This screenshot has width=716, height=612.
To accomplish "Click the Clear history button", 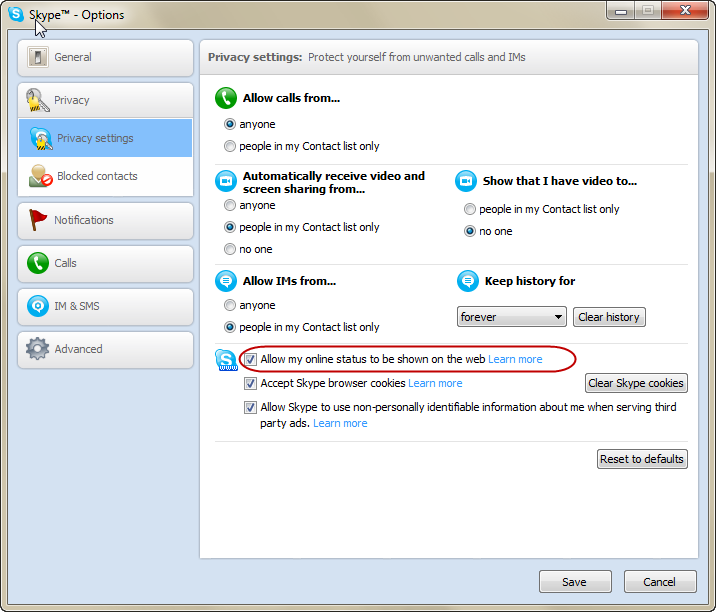I will coord(609,317).
